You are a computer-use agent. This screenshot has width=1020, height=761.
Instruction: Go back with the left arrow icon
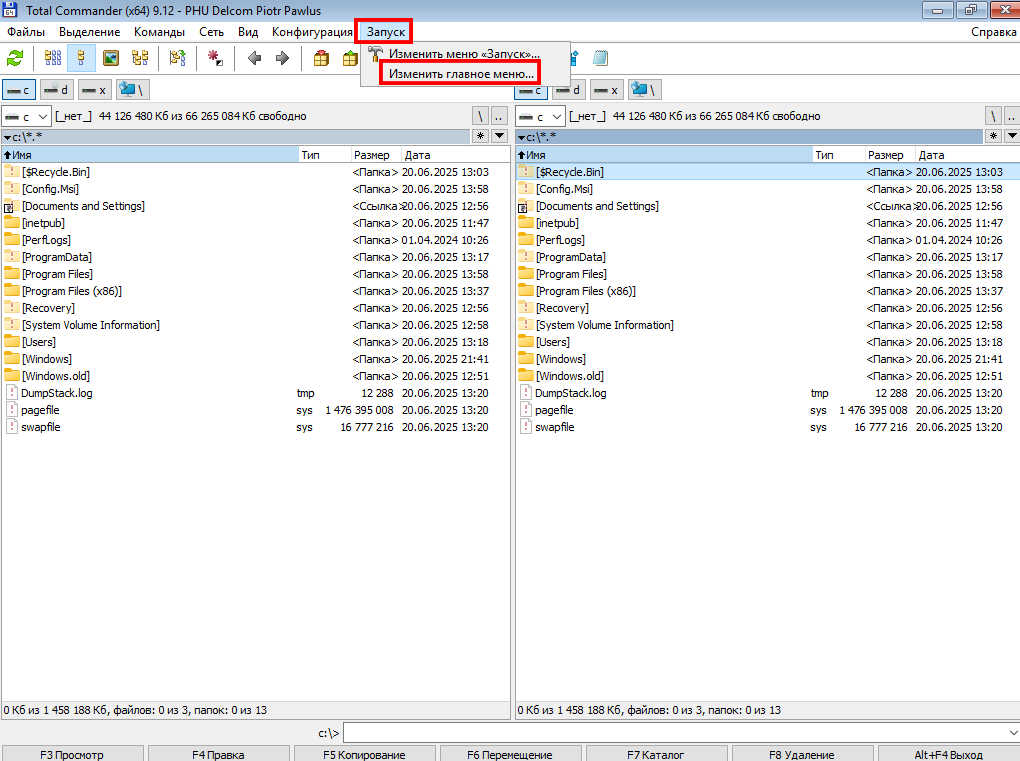click(254, 59)
